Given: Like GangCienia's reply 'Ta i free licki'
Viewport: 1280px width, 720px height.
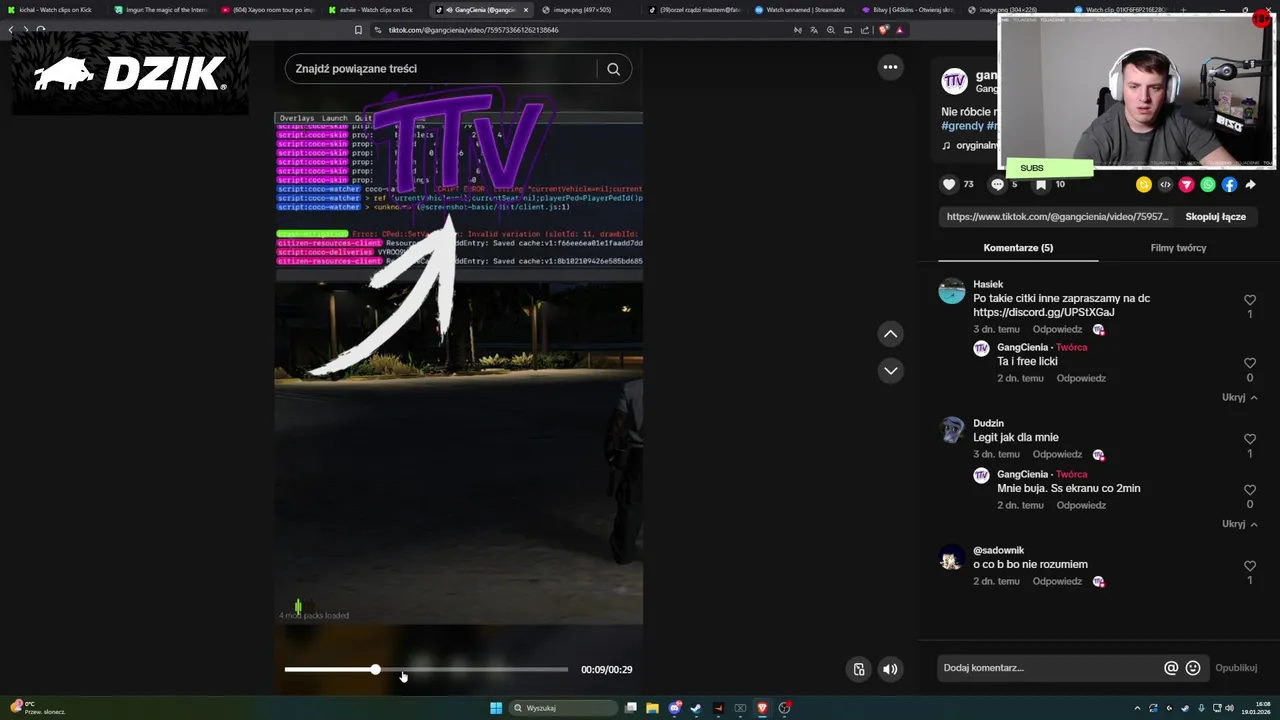Looking at the screenshot, I should [x=1249, y=363].
